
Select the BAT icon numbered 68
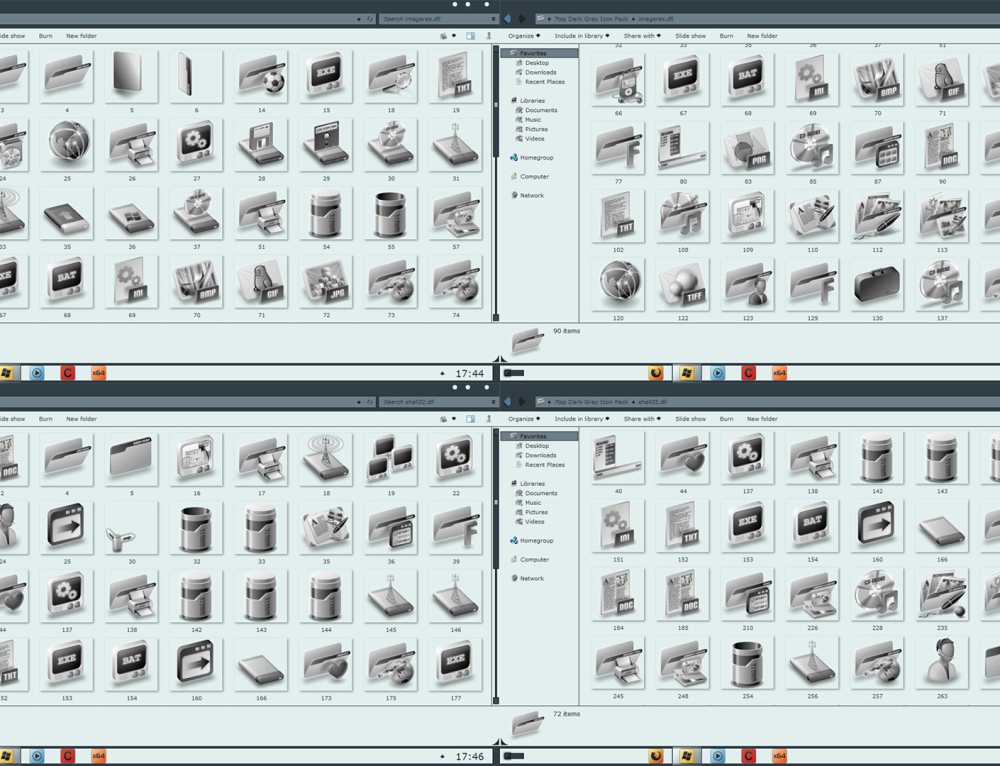747,80
